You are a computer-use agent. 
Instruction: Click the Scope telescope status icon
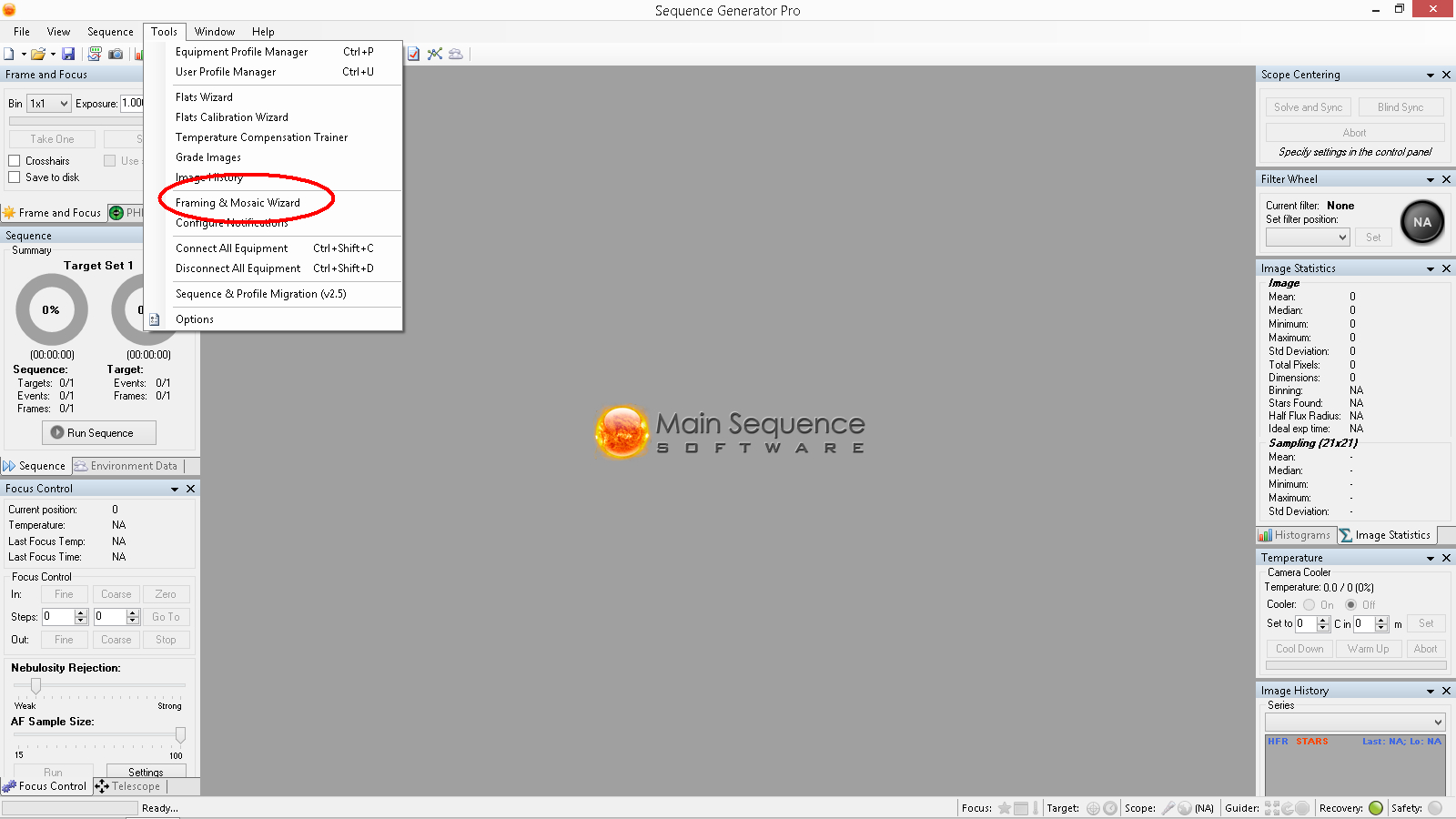(1168, 808)
